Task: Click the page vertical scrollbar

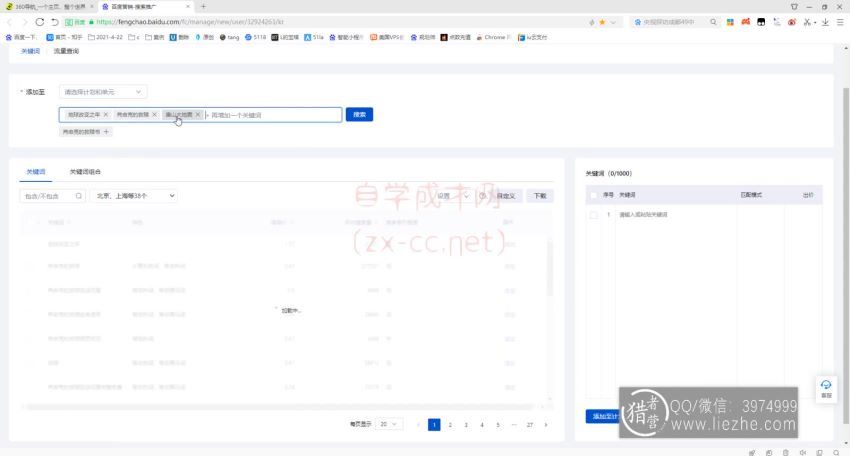Action: point(846,255)
